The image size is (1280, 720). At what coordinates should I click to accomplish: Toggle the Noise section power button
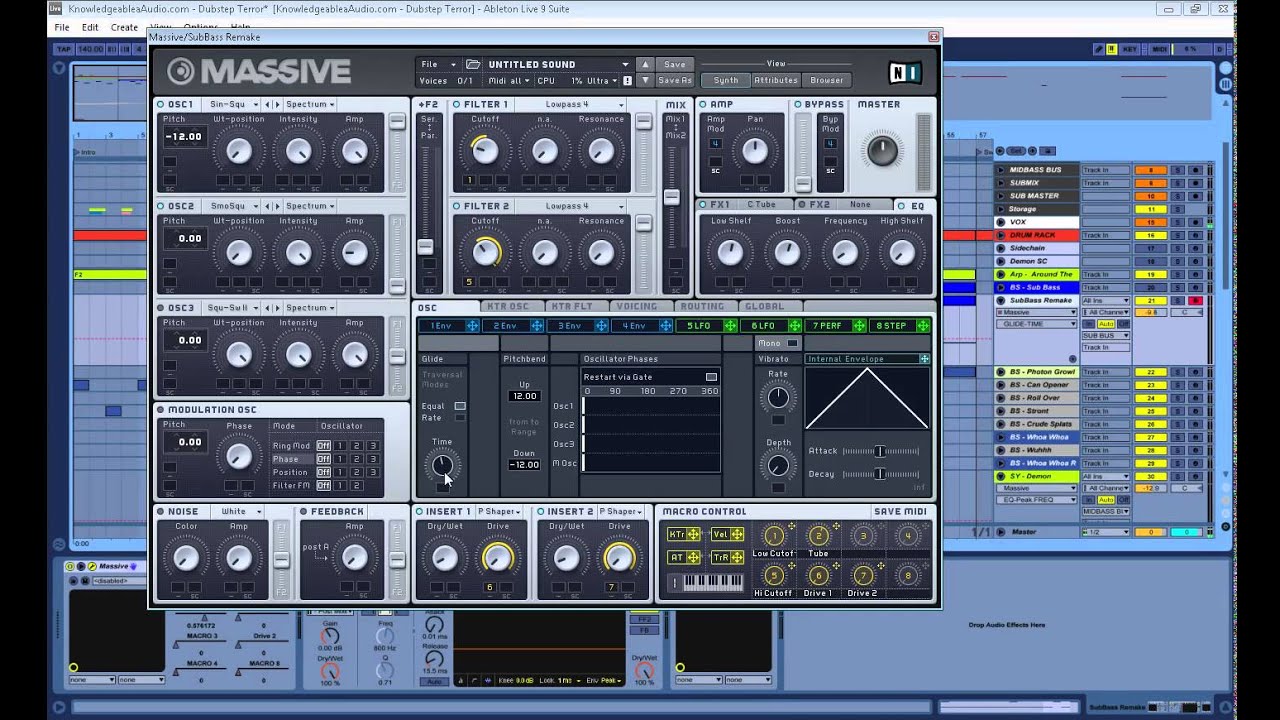[x=160, y=511]
